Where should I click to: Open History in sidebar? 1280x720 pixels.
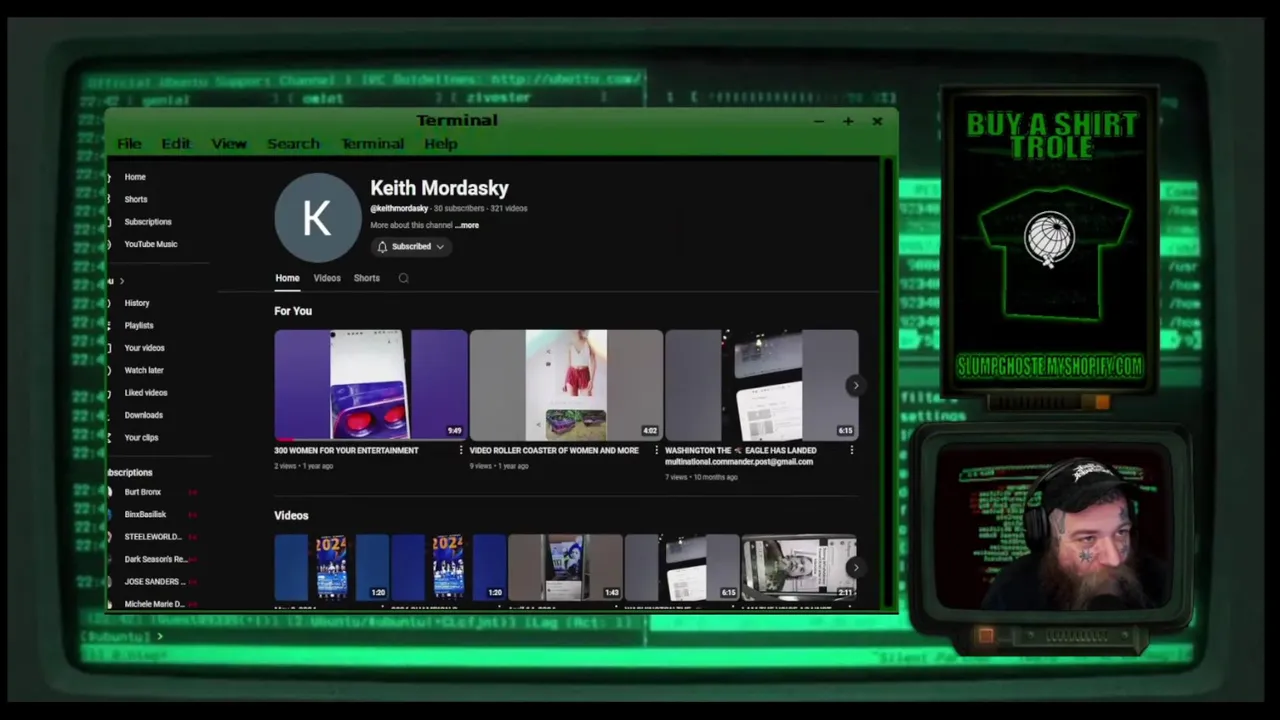click(137, 303)
